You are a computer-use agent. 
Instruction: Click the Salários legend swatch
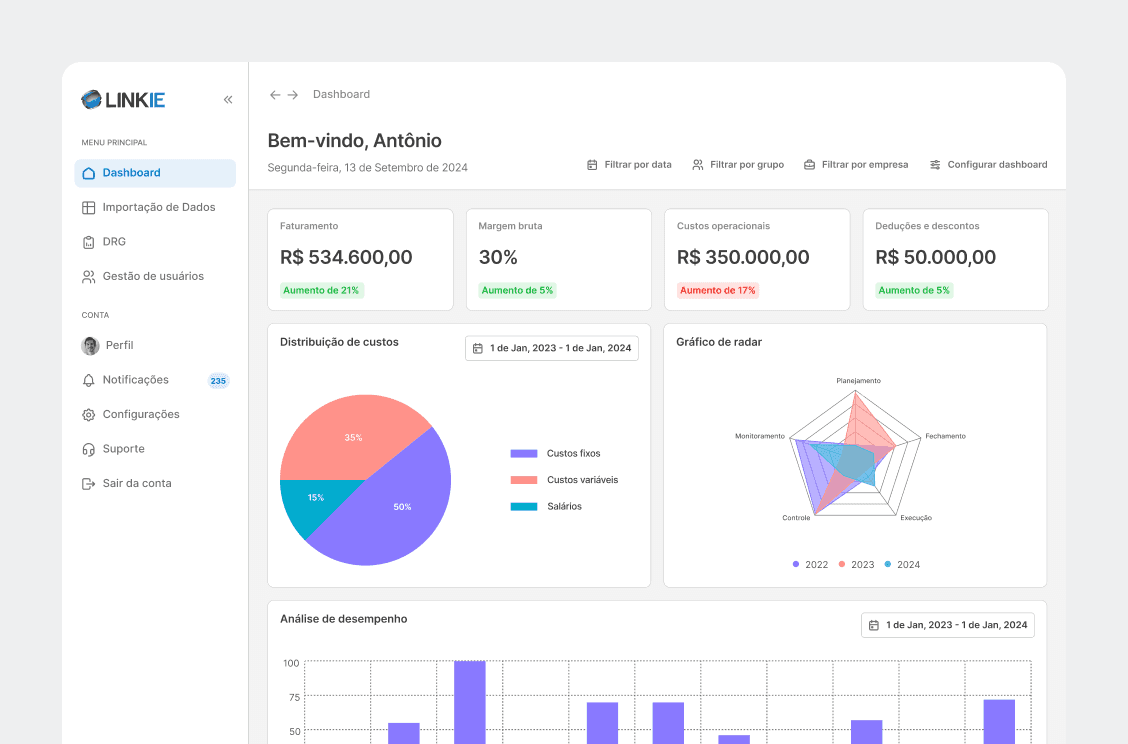point(524,507)
